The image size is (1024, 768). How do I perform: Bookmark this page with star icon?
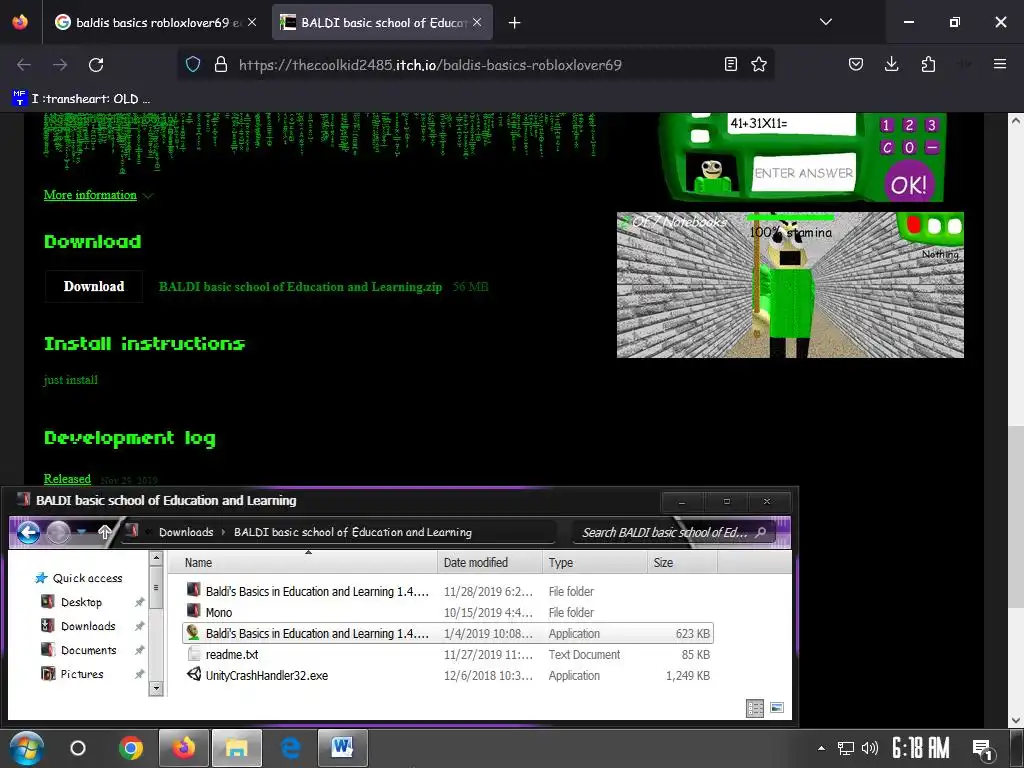click(x=758, y=64)
